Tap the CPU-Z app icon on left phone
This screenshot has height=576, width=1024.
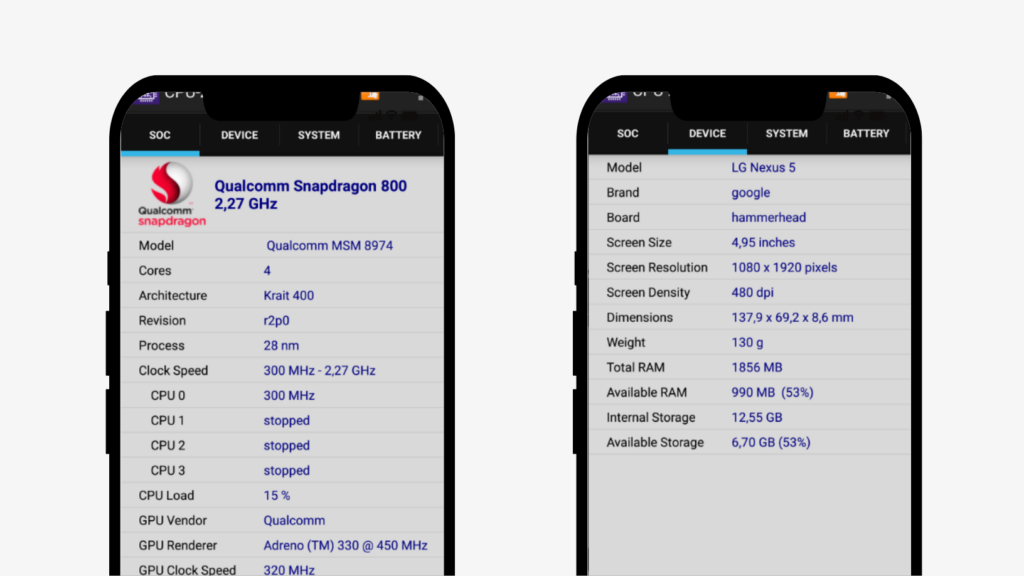click(x=147, y=97)
